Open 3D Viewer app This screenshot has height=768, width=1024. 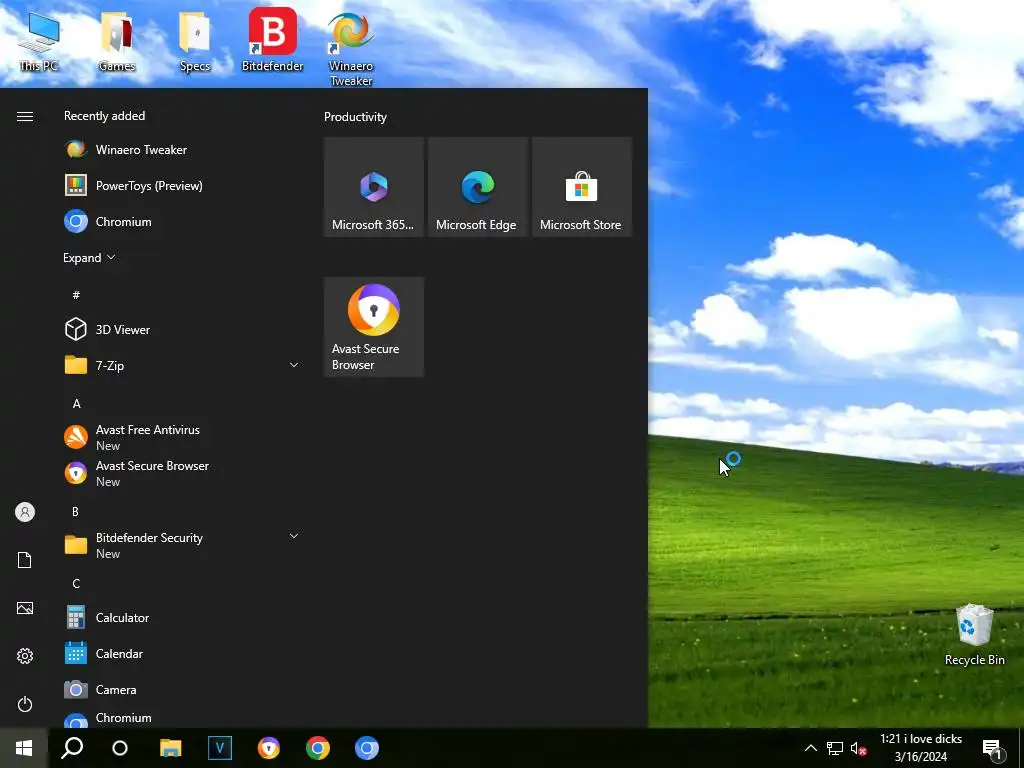pyautogui.click(x=182, y=329)
